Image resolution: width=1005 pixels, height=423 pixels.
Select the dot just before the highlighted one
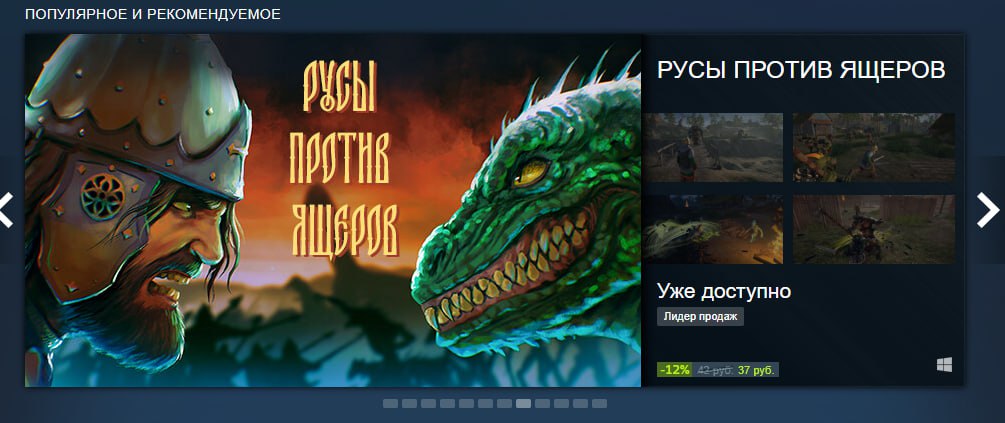coord(504,404)
